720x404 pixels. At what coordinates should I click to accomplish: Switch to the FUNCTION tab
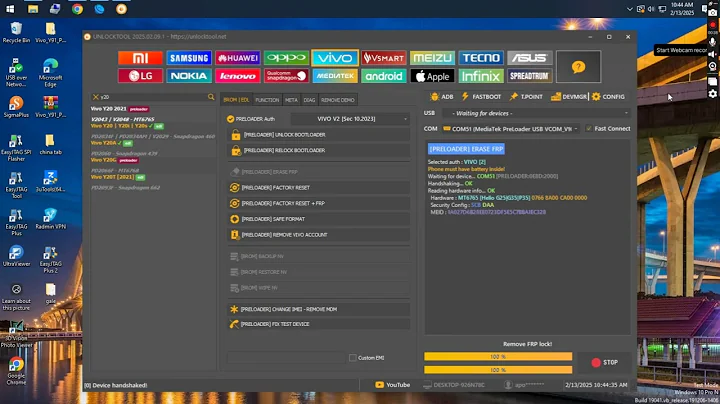coord(267,100)
